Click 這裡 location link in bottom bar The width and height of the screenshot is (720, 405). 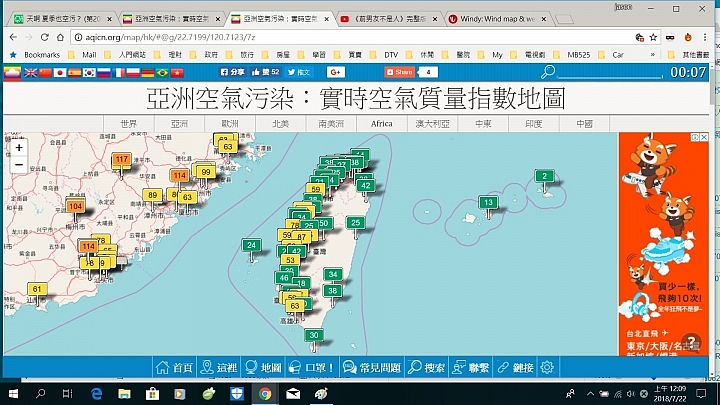[x=219, y=367]
